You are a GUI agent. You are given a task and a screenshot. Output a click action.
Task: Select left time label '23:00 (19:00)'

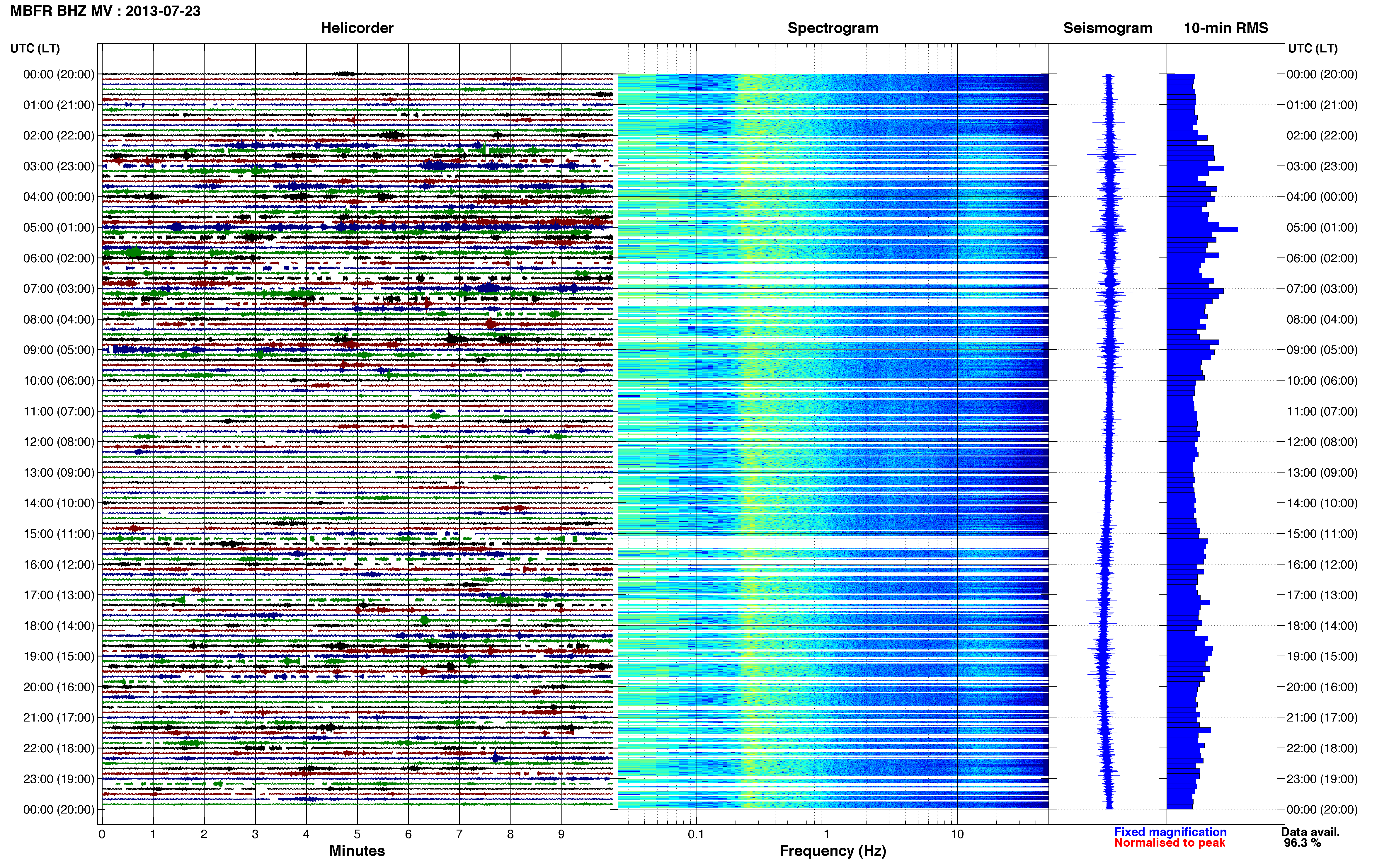click(x=59, y=778)
